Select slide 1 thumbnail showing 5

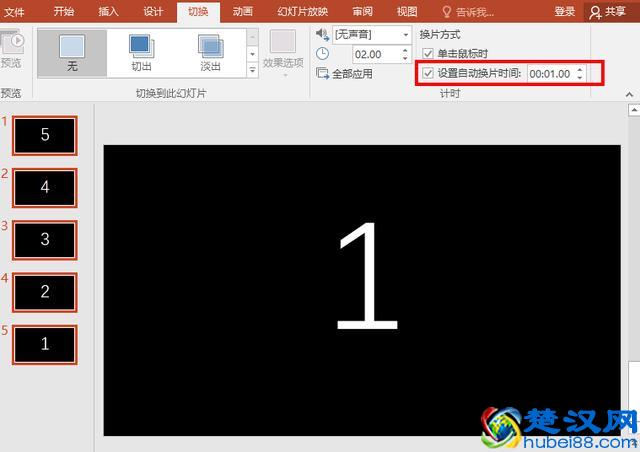[45, 136]
